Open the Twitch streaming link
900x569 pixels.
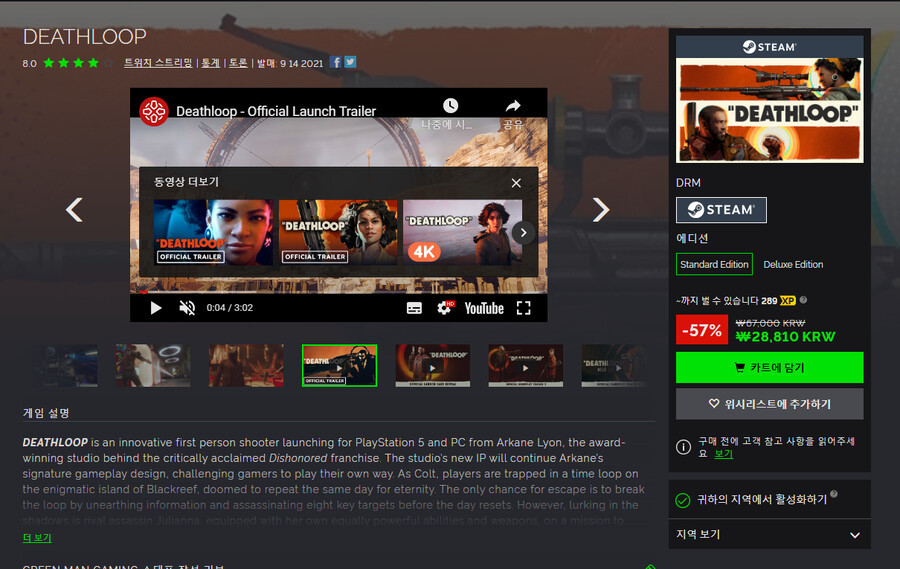tap(158, 63)
